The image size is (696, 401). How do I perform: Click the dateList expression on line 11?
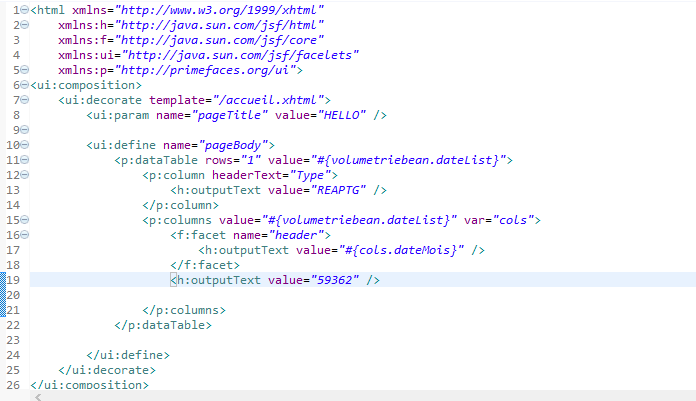[411, 160]
